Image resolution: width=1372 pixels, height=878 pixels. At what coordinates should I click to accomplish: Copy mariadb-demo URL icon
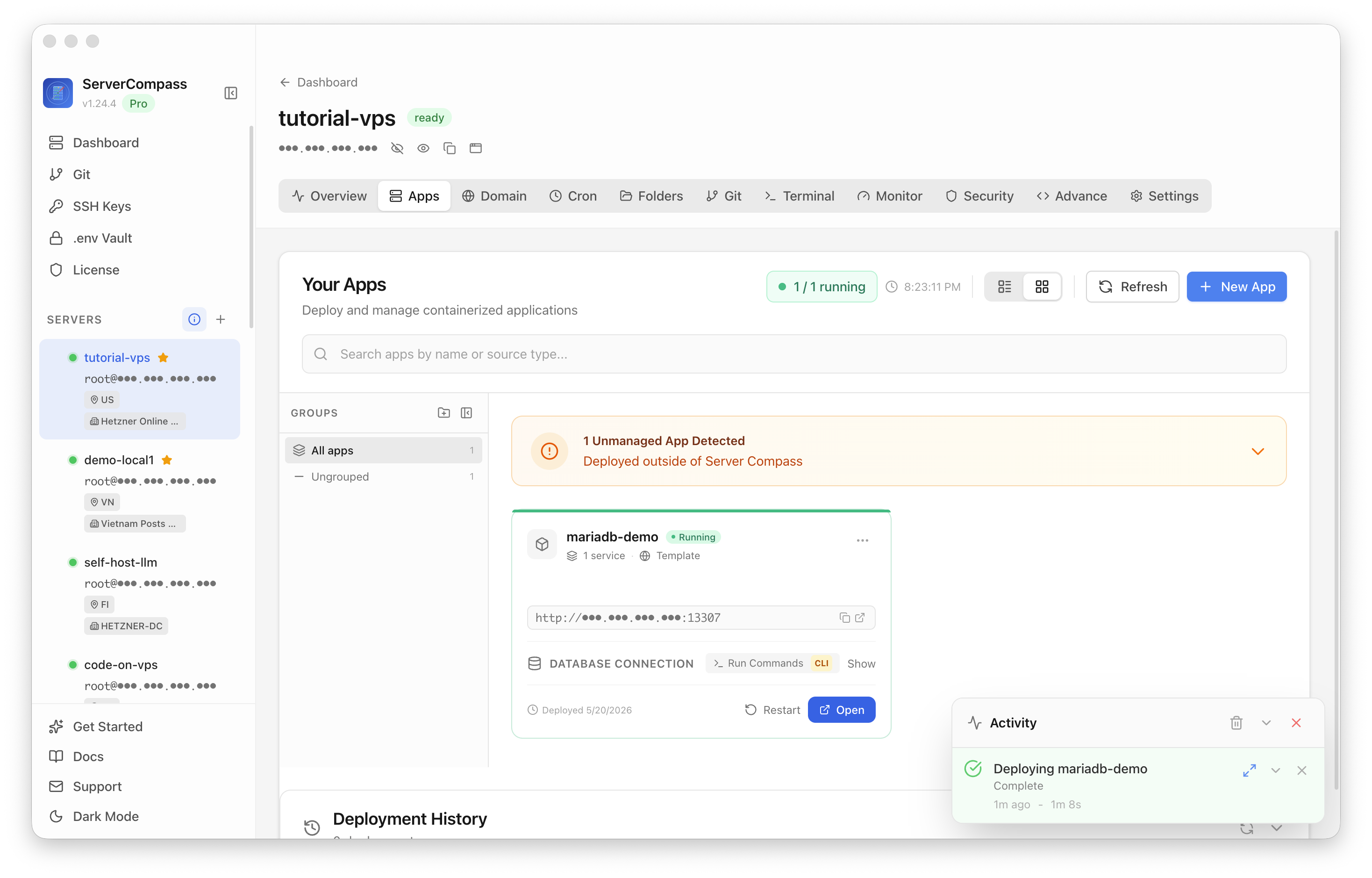(x=844, y=618)
